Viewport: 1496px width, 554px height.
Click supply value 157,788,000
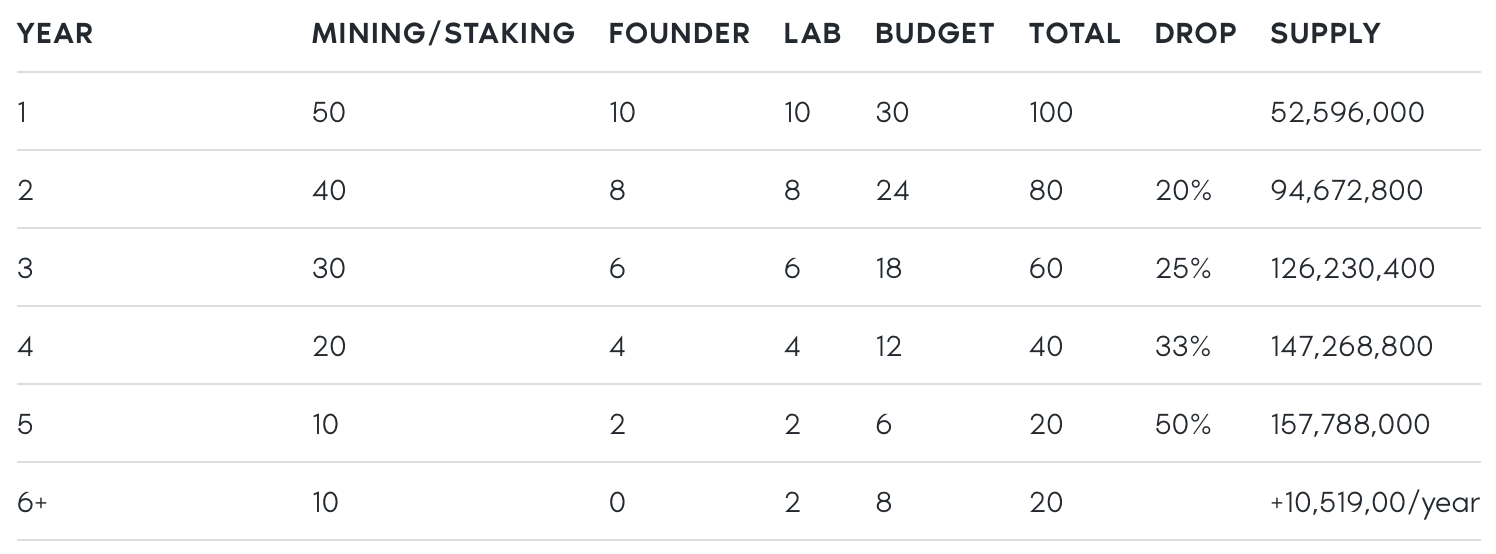tap(1350, 424)
